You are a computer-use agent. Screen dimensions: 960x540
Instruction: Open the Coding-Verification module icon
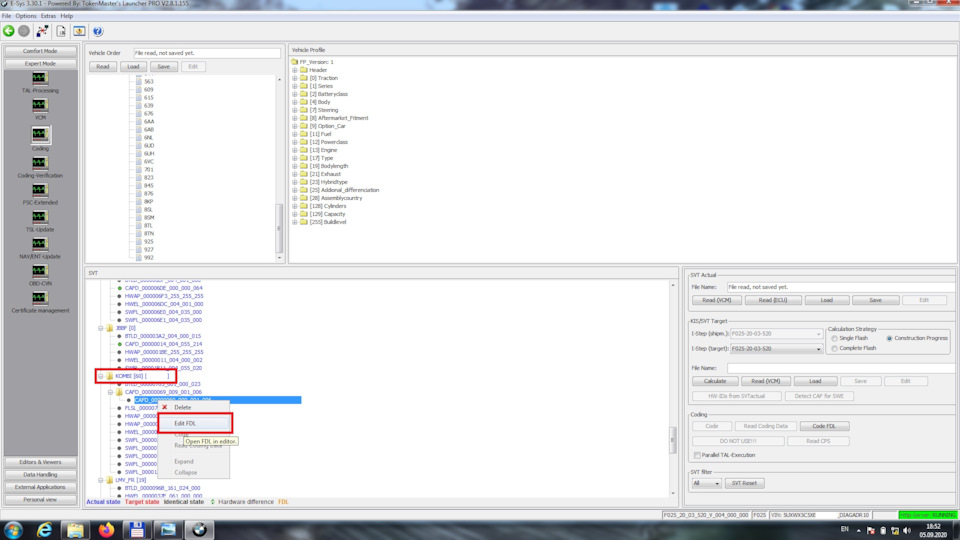40,163
